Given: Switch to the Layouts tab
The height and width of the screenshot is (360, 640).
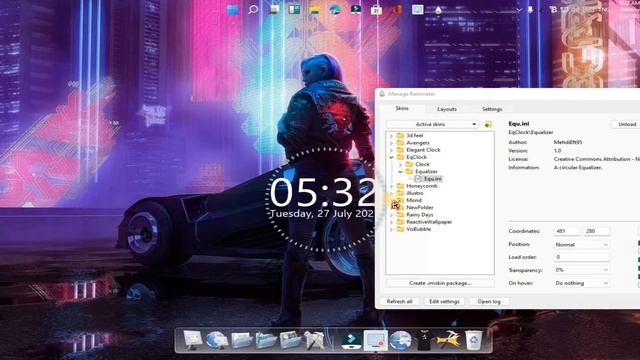Looking at the screenshot, I should [x=447, y=109].
